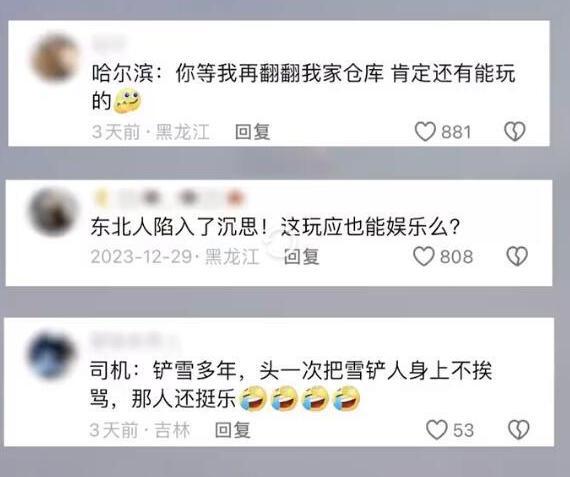Select the 东北人陷入了沉思 comment text
This screenshot has height=477, width=570.
(275, 228)
